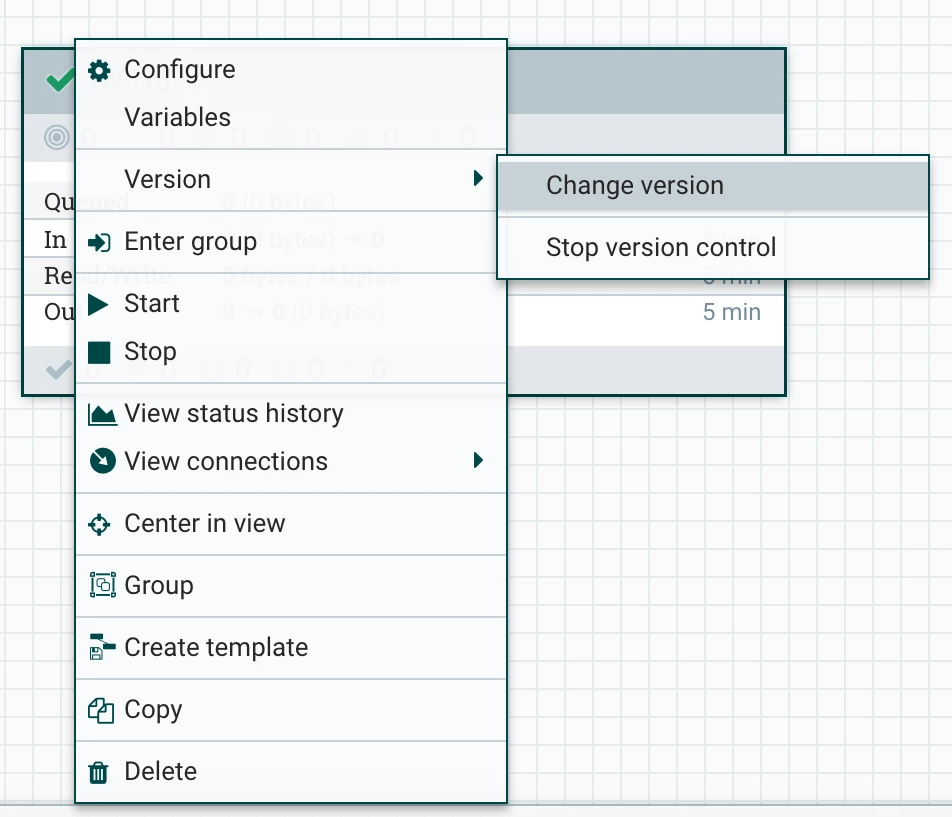Click the Copy documents icon
This screenshot has width=952, height=817.
[x=101, y=710]
